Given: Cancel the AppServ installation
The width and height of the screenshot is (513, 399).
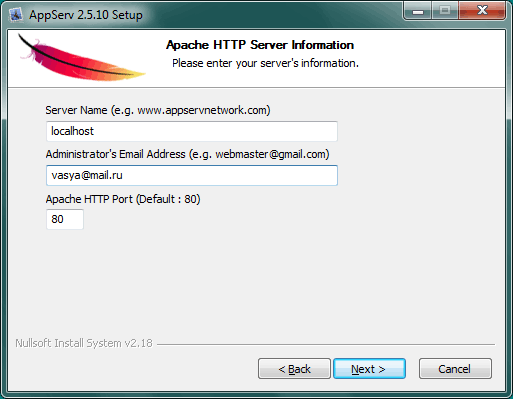Looking at the screenshot, I should coord(455,369).
